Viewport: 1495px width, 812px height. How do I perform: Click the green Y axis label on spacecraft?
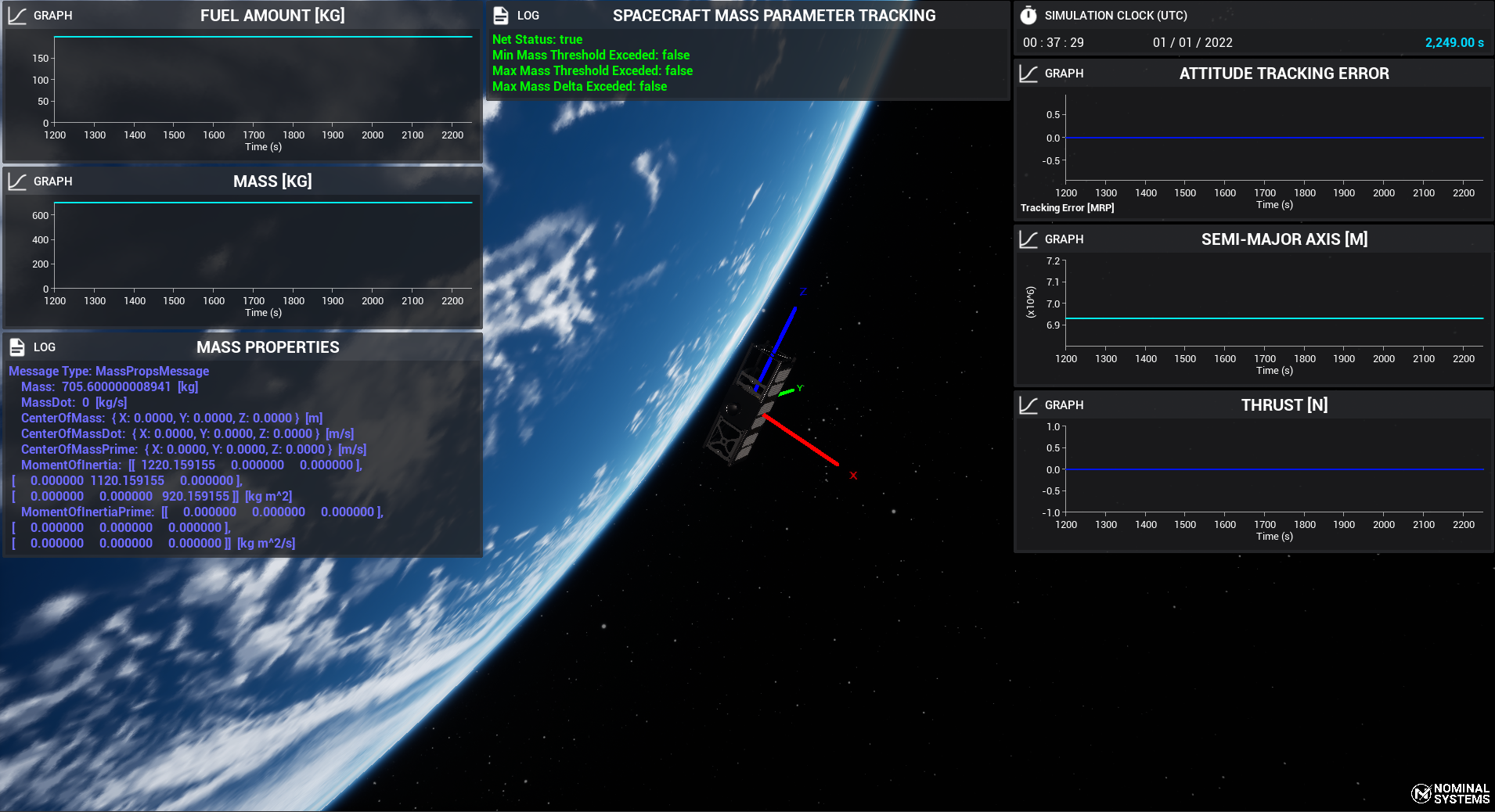[800, 388]
